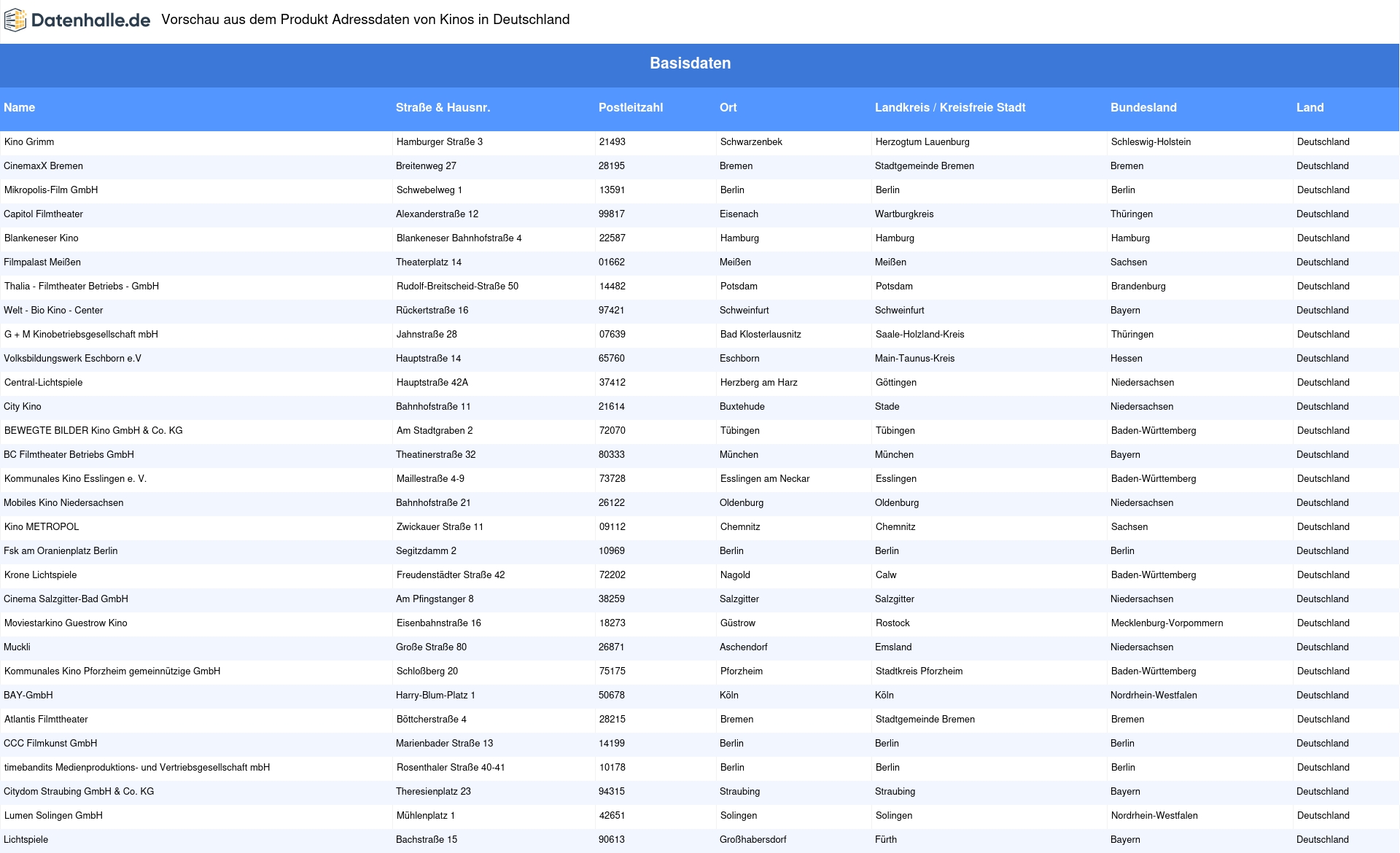Select the Muckli name cell

17,647
